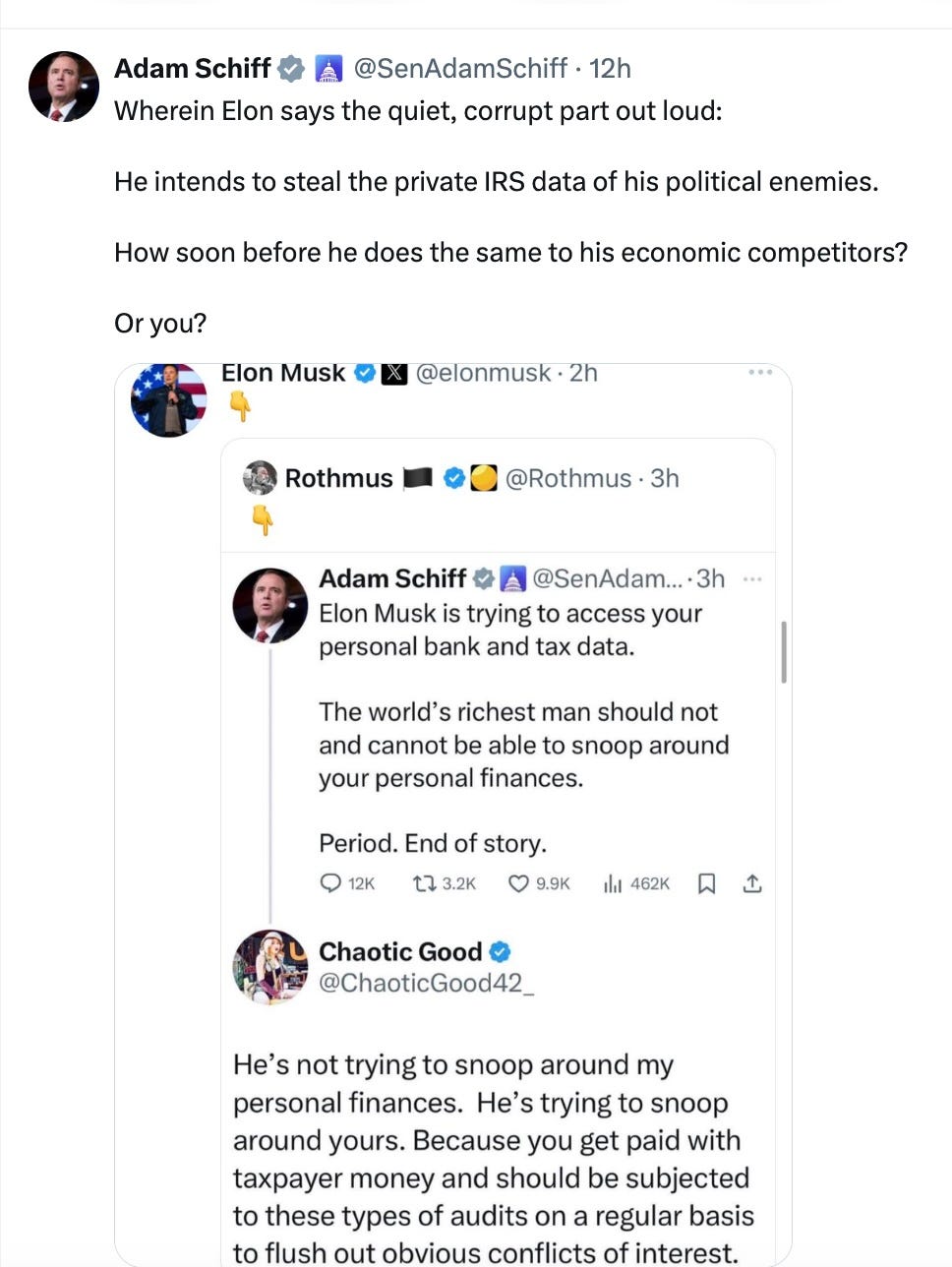Screen dimensions: 952x1267
Task: Click Adam Schiff's profile picture
Action: pos(63,87)
